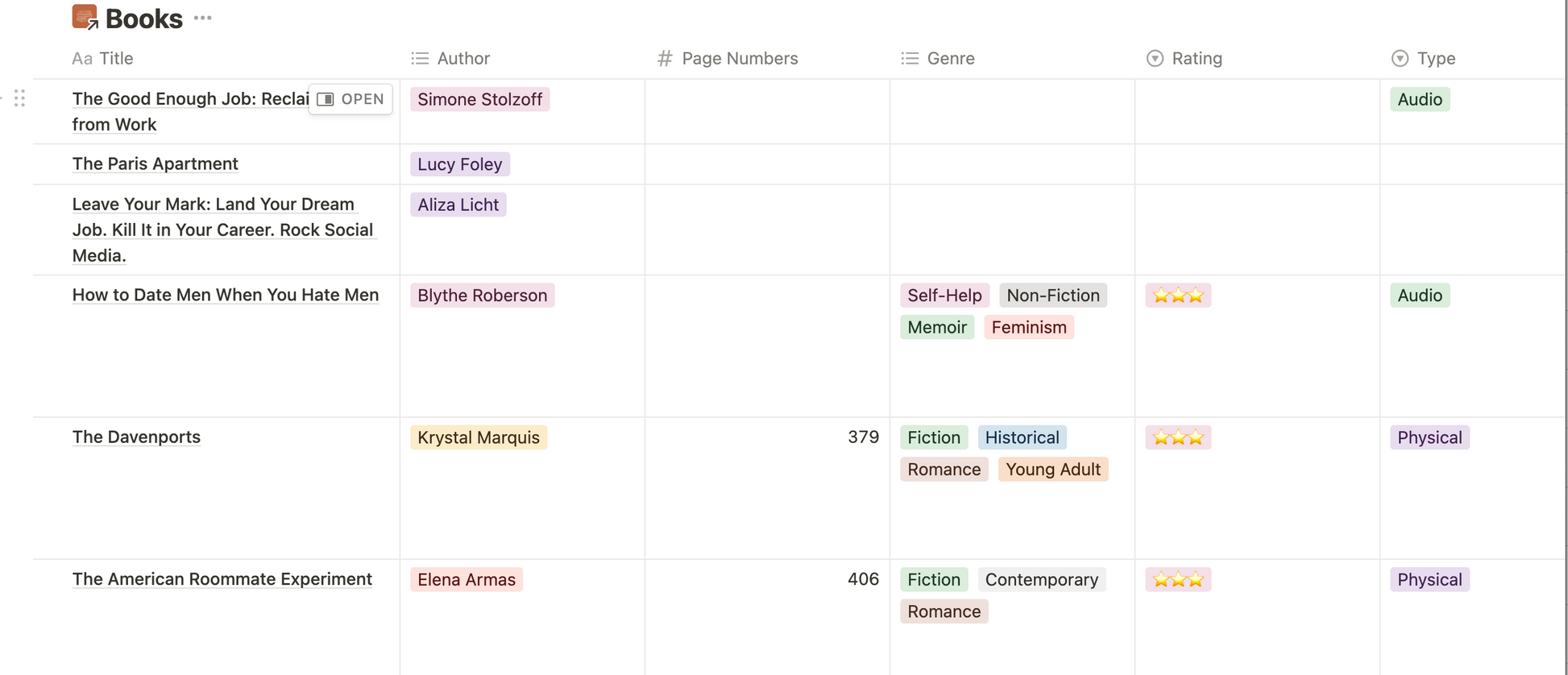
Task: Click the Books database icon
Action: tap(85, 17)
